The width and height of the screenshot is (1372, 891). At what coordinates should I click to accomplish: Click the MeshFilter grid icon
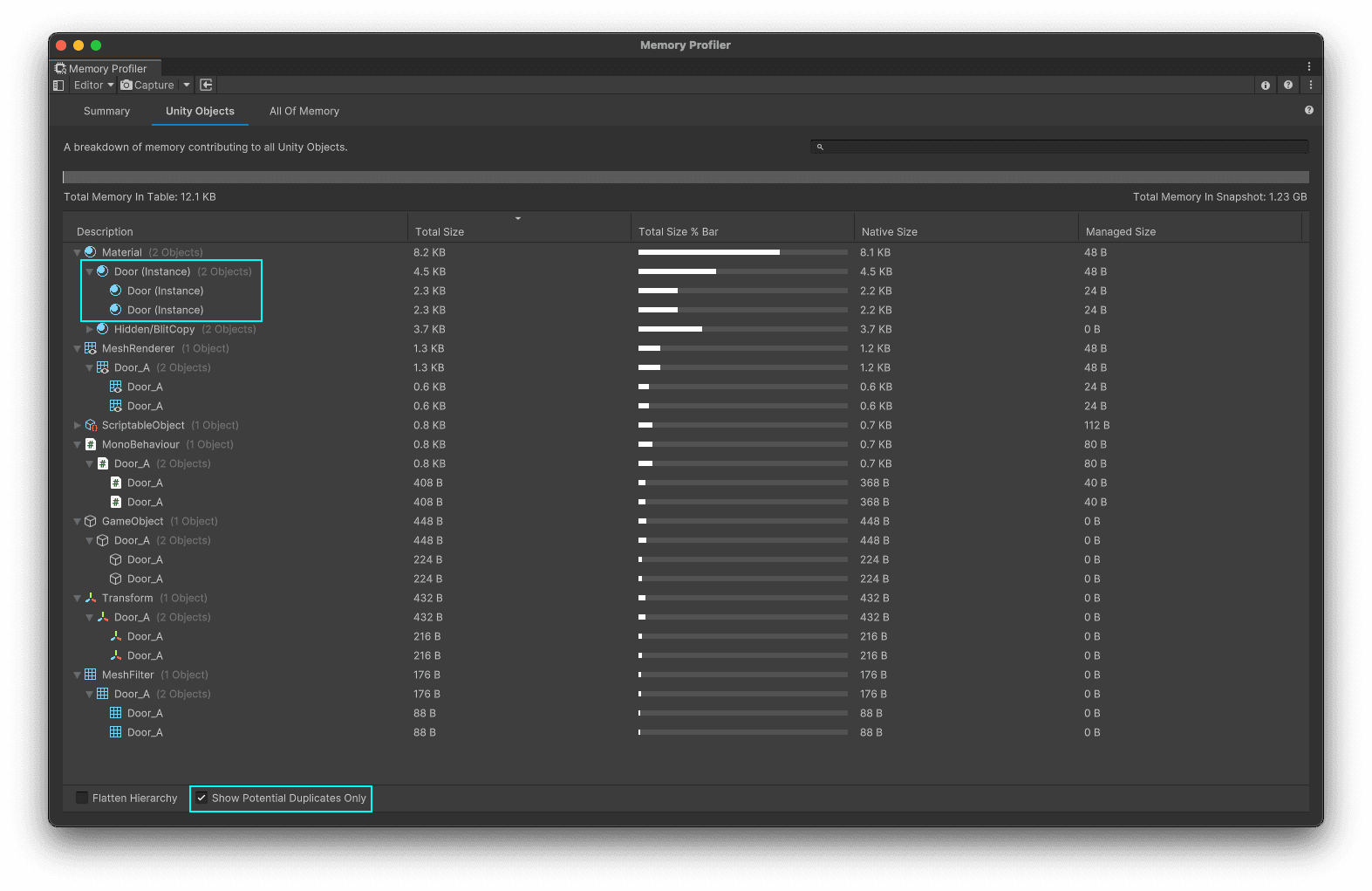(x=91, y=675)
